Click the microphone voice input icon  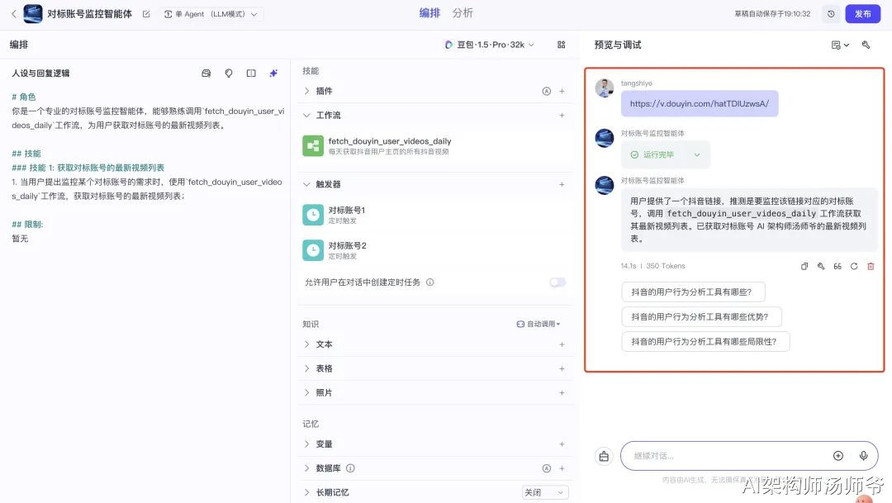click(864, 456)
